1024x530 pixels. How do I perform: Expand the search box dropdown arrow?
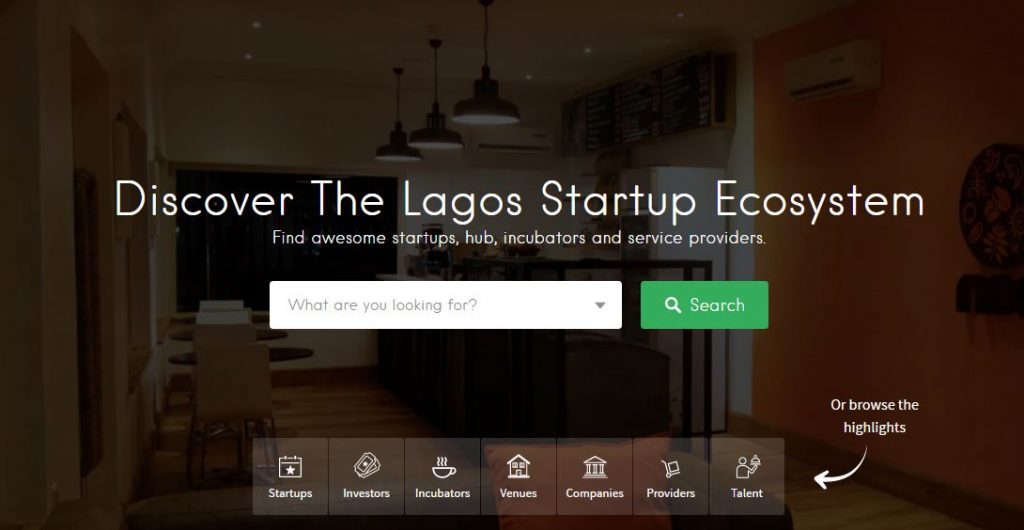tap(600, 305)
